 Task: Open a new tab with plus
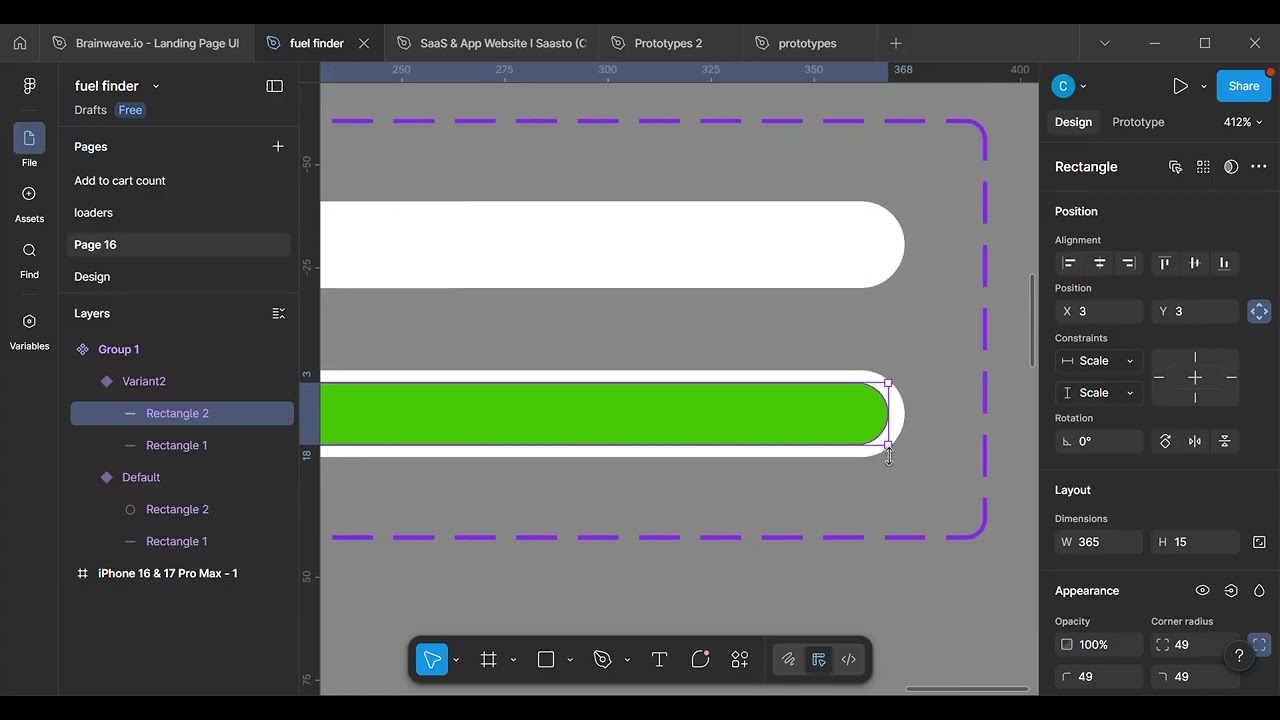coord(896,43)
